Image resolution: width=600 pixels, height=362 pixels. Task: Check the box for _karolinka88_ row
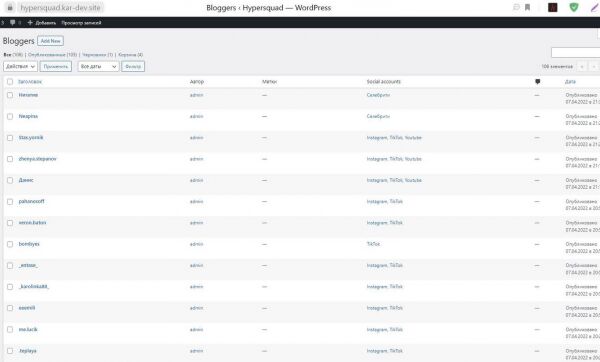pyautogui.click(x=10, y=287)
